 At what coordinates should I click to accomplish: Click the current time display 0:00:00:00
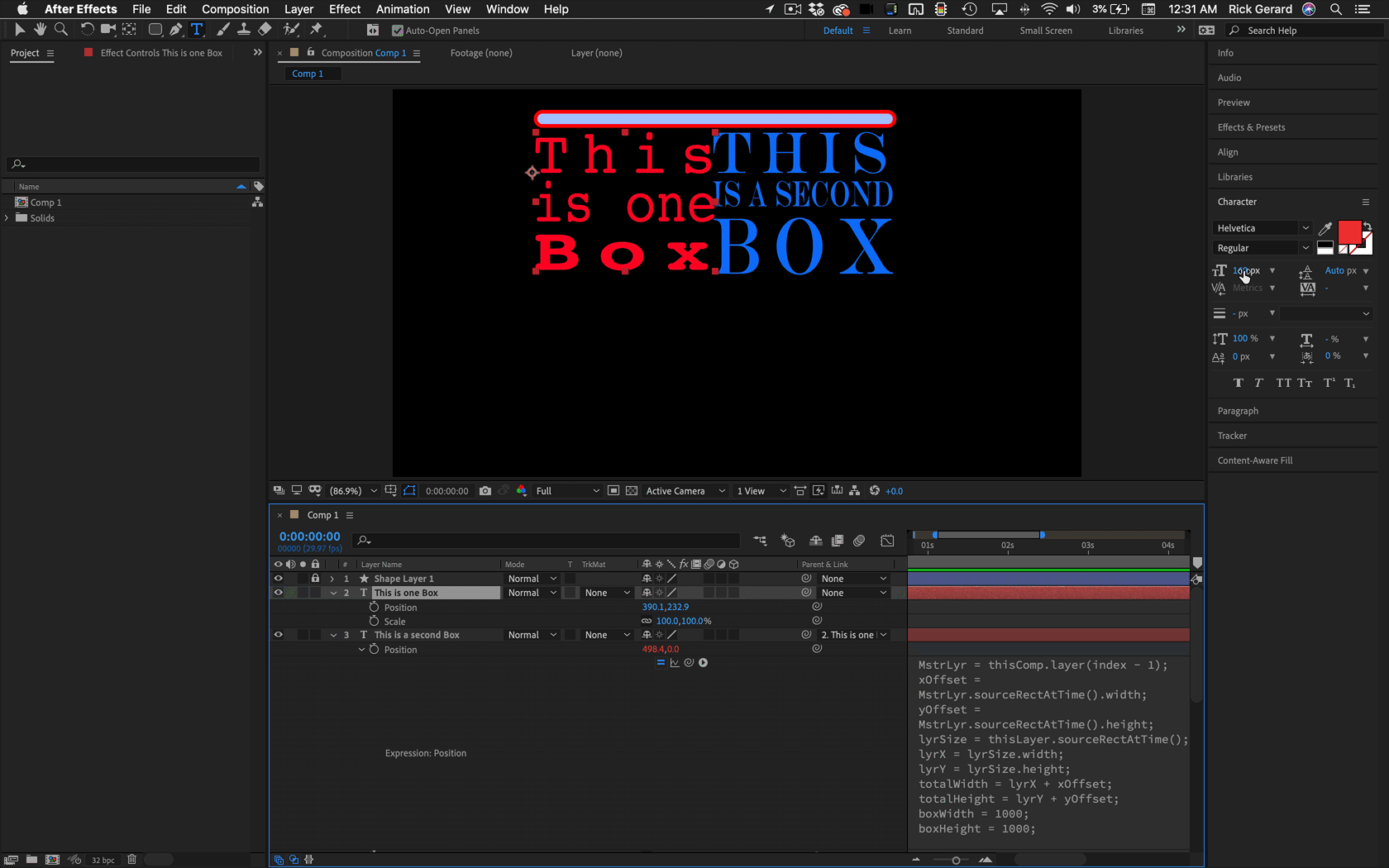point(309,537)
